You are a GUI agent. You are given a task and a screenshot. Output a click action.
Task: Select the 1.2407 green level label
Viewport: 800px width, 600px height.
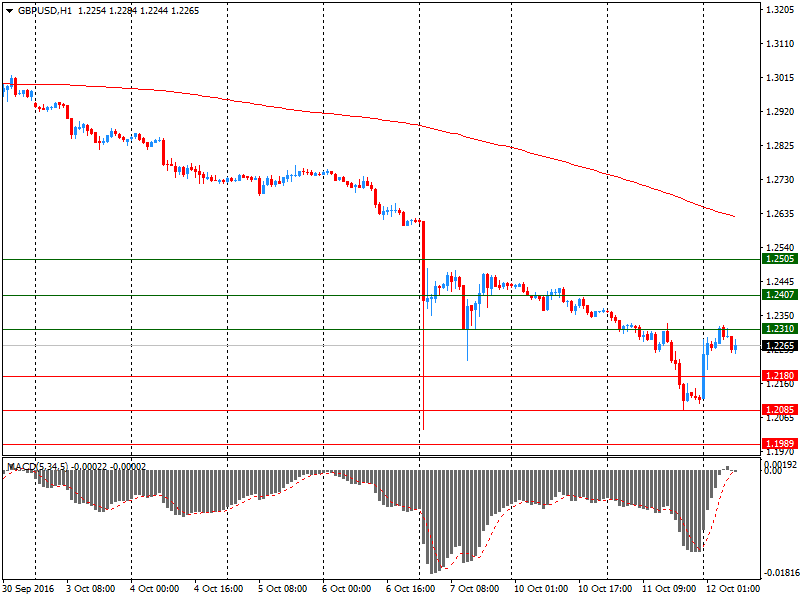[780, 295]
